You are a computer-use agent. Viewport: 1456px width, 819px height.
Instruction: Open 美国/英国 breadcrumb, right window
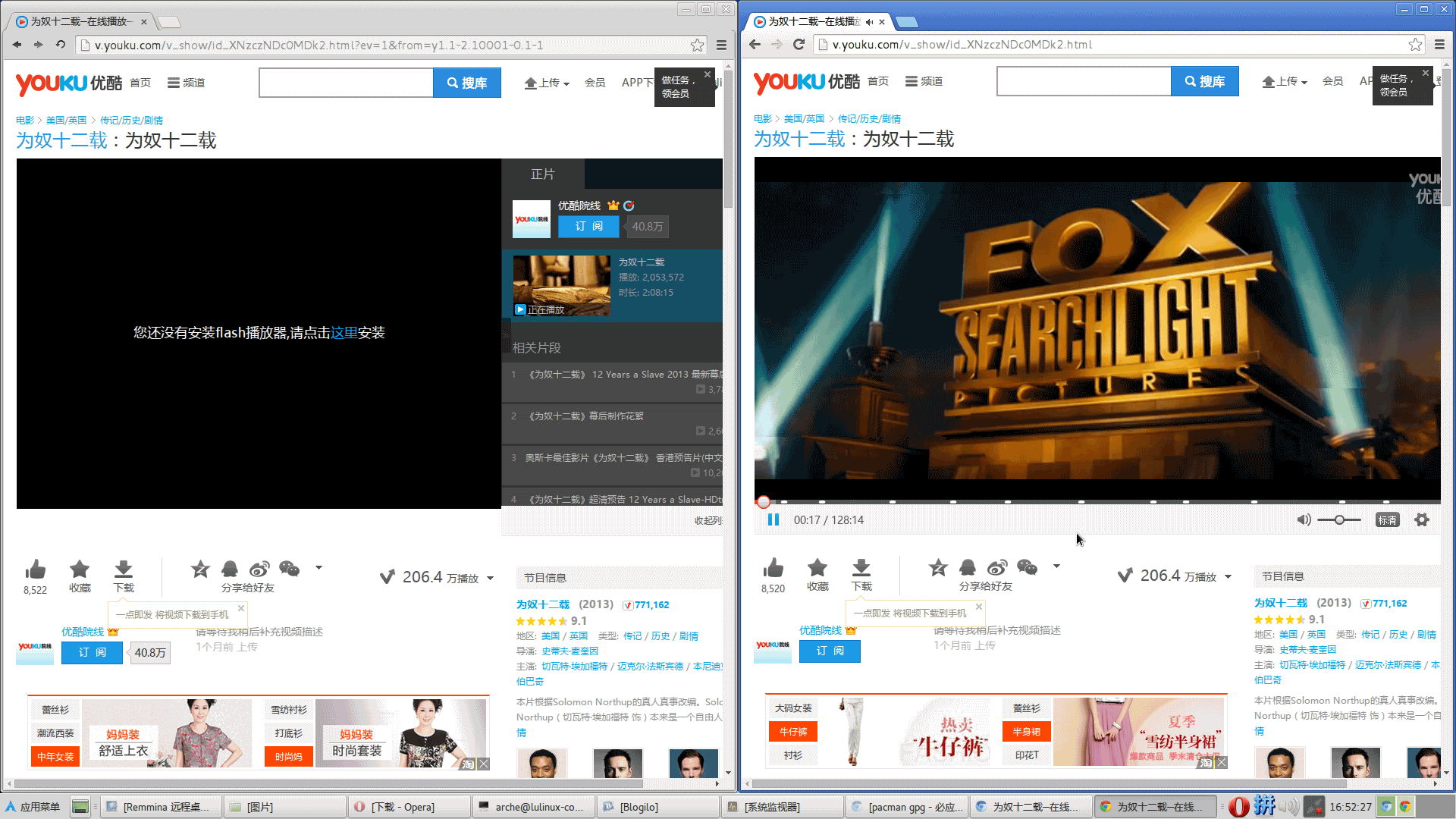coord(804,119)
